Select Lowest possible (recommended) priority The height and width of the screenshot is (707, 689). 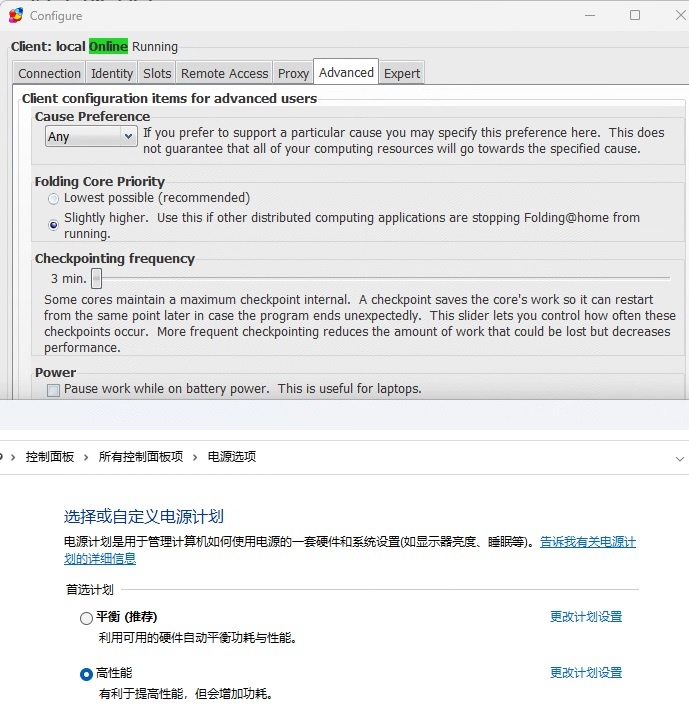[x=53, y=198]
